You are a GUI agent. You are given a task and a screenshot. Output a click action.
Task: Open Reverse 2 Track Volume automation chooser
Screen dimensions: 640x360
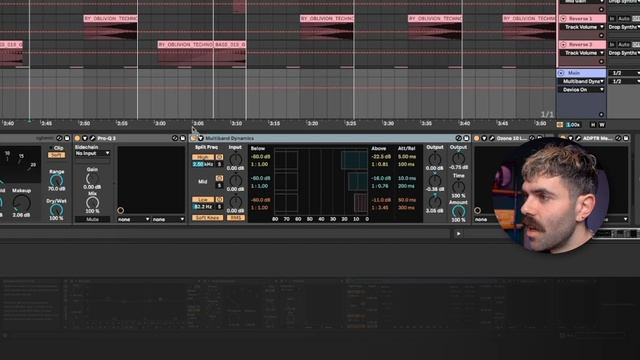(582, 53)
